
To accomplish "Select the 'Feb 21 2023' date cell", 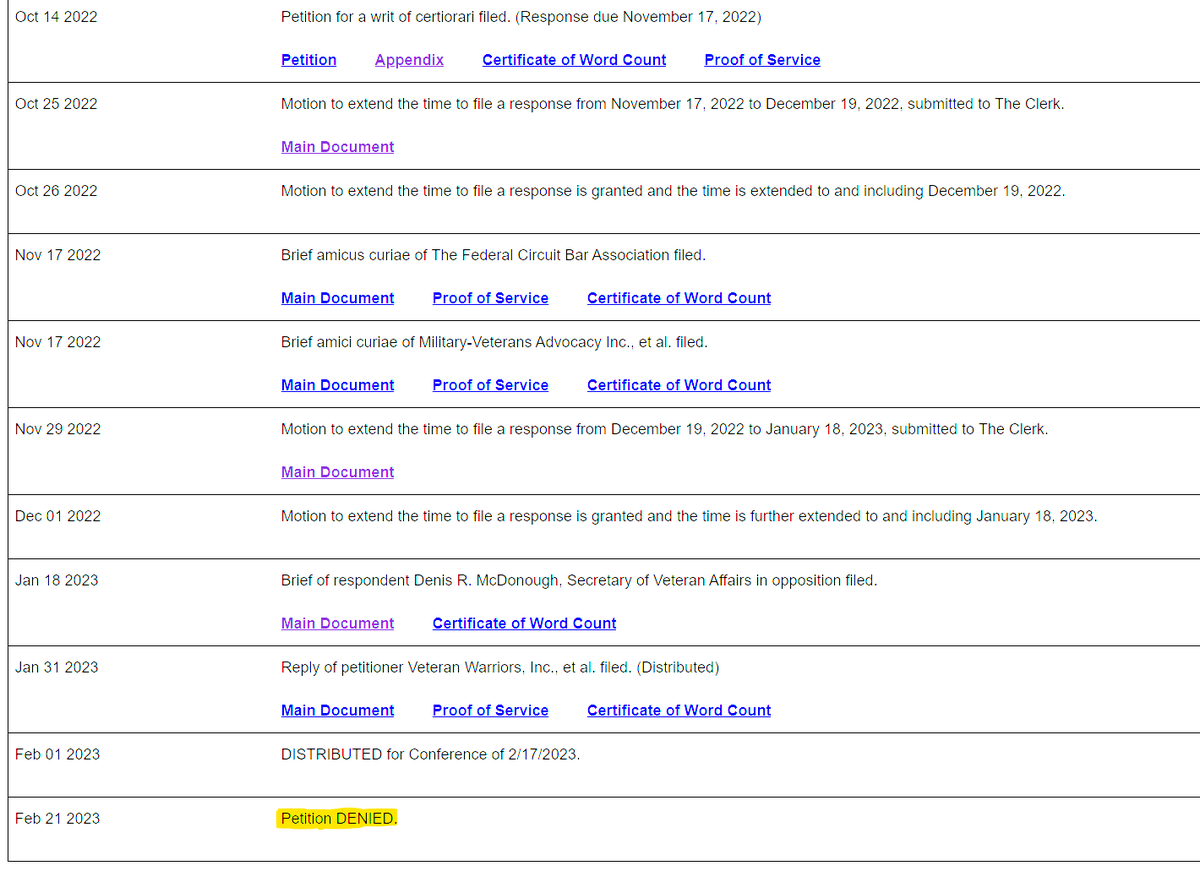I will point(57,818).
